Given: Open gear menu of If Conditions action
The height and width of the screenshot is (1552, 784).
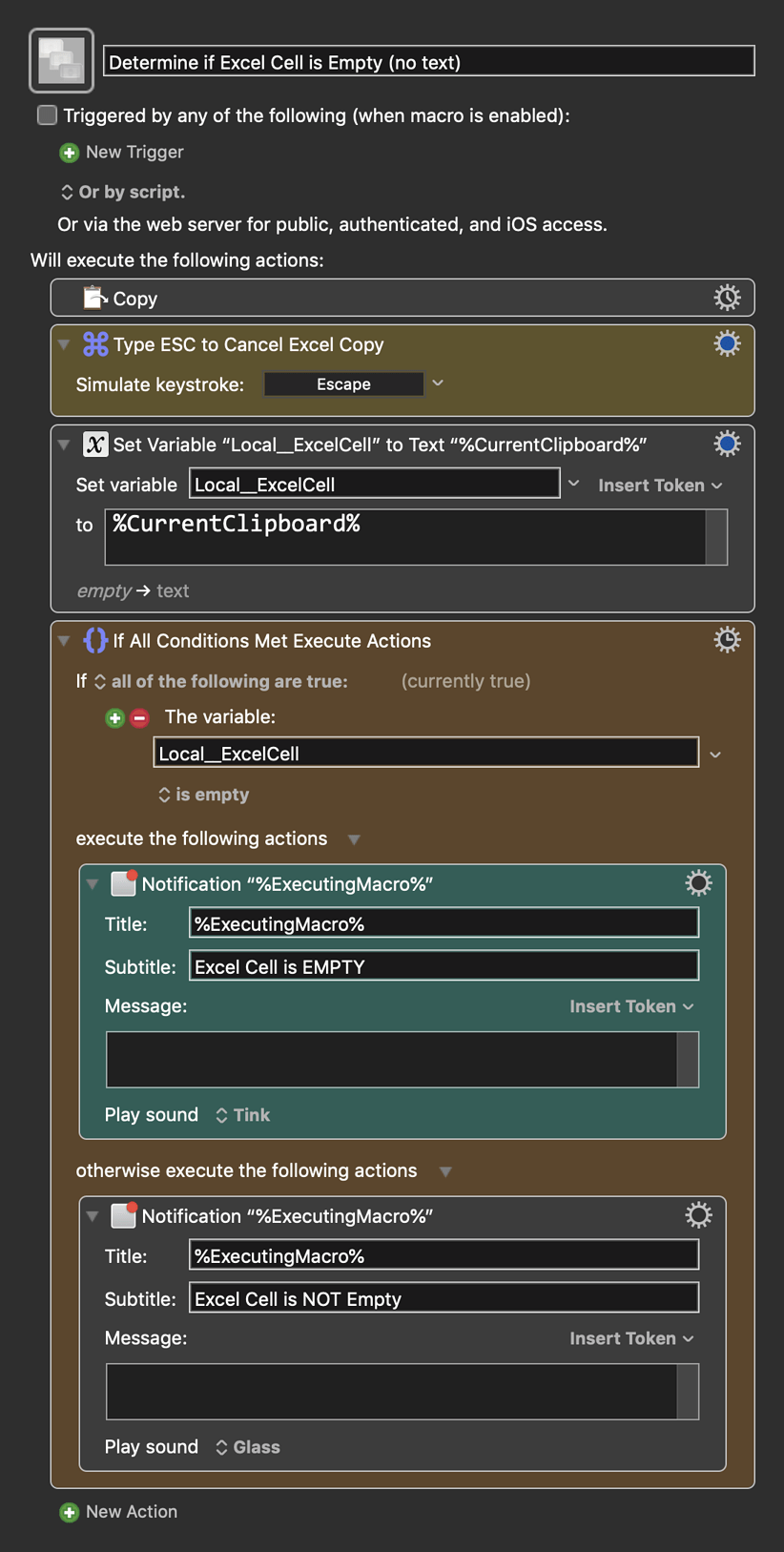Looking at the screenshot, I should tap(727, 639).
